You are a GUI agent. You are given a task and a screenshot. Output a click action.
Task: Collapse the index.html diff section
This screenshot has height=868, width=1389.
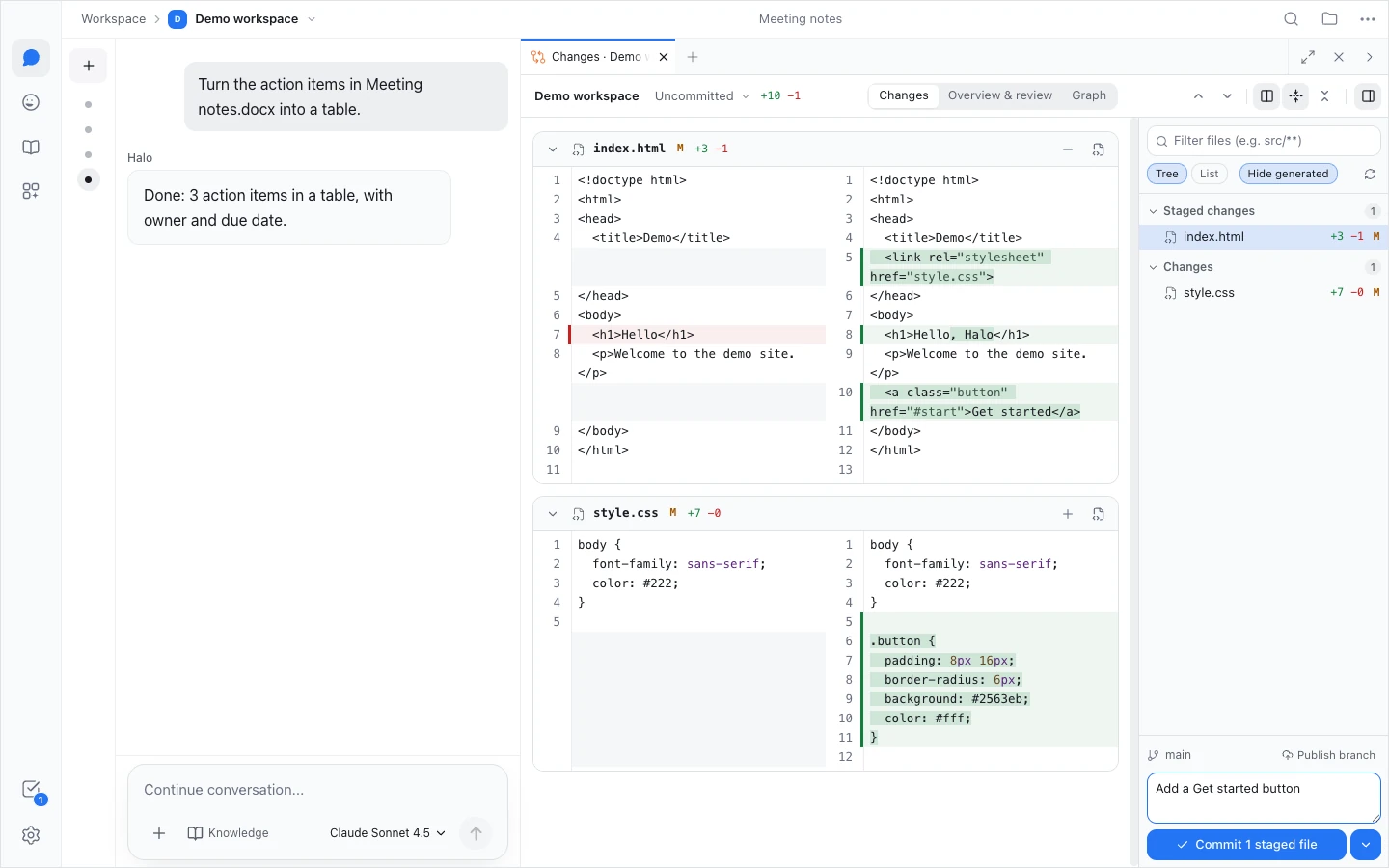[x=553, y=149]
